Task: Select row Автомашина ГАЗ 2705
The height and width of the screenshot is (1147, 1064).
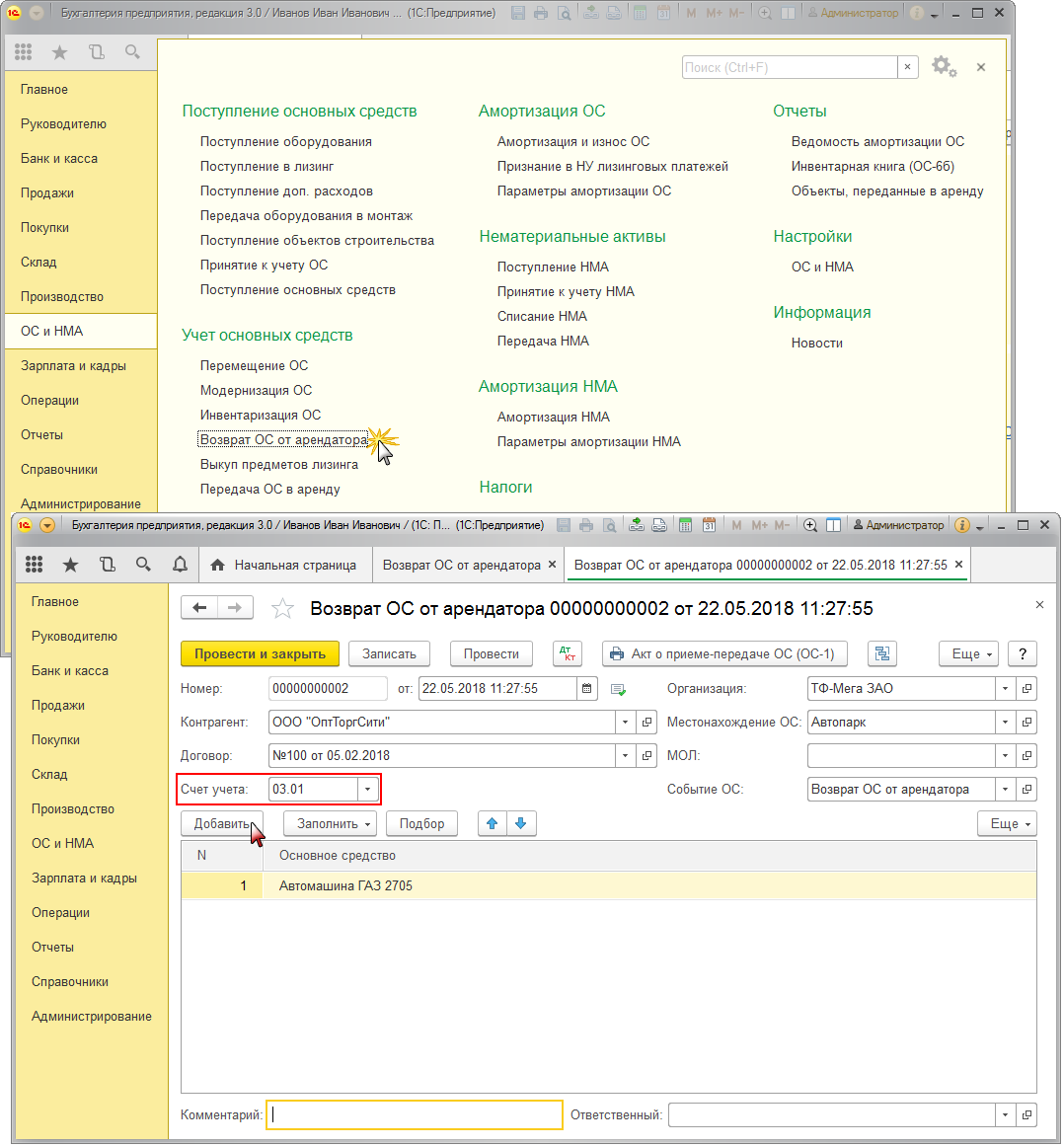Action: coord(608,885)
